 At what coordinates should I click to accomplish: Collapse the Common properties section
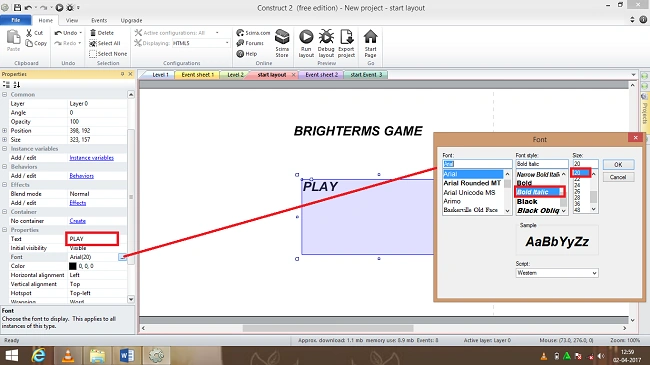point(5,95)
